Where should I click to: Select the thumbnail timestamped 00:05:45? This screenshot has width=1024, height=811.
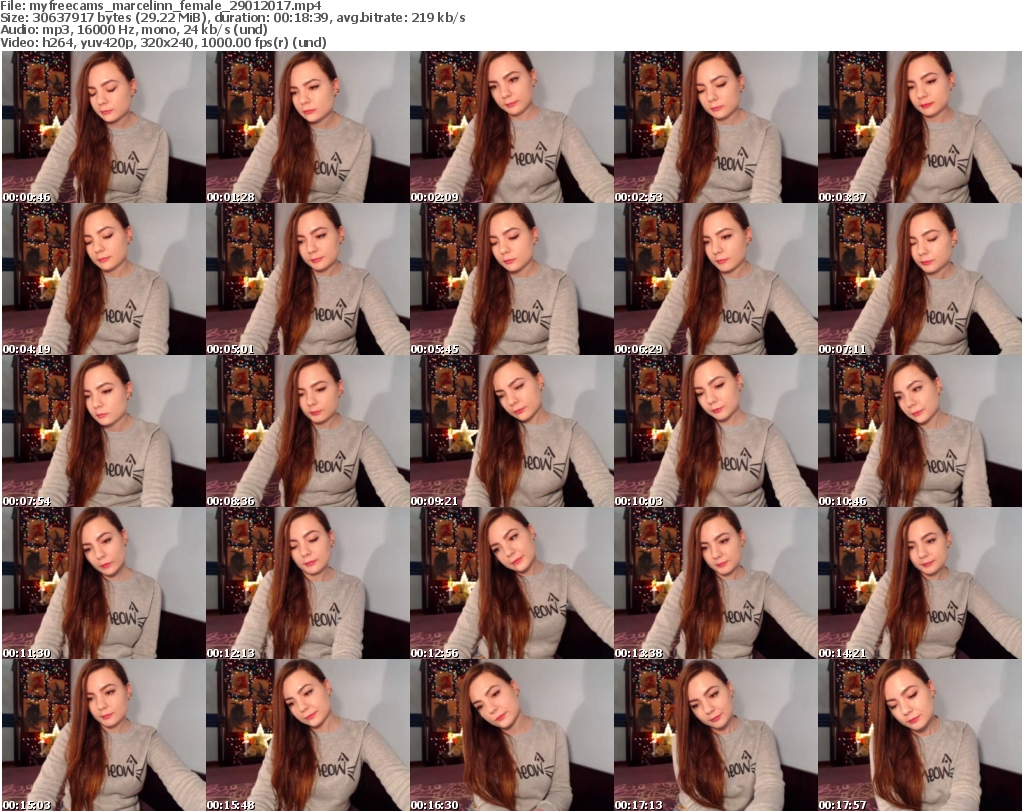[x=512, y=279]
